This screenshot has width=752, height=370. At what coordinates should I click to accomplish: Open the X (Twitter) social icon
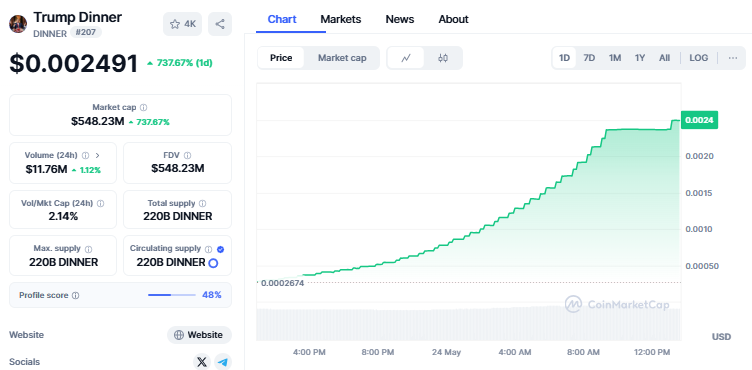coord(202,362)
